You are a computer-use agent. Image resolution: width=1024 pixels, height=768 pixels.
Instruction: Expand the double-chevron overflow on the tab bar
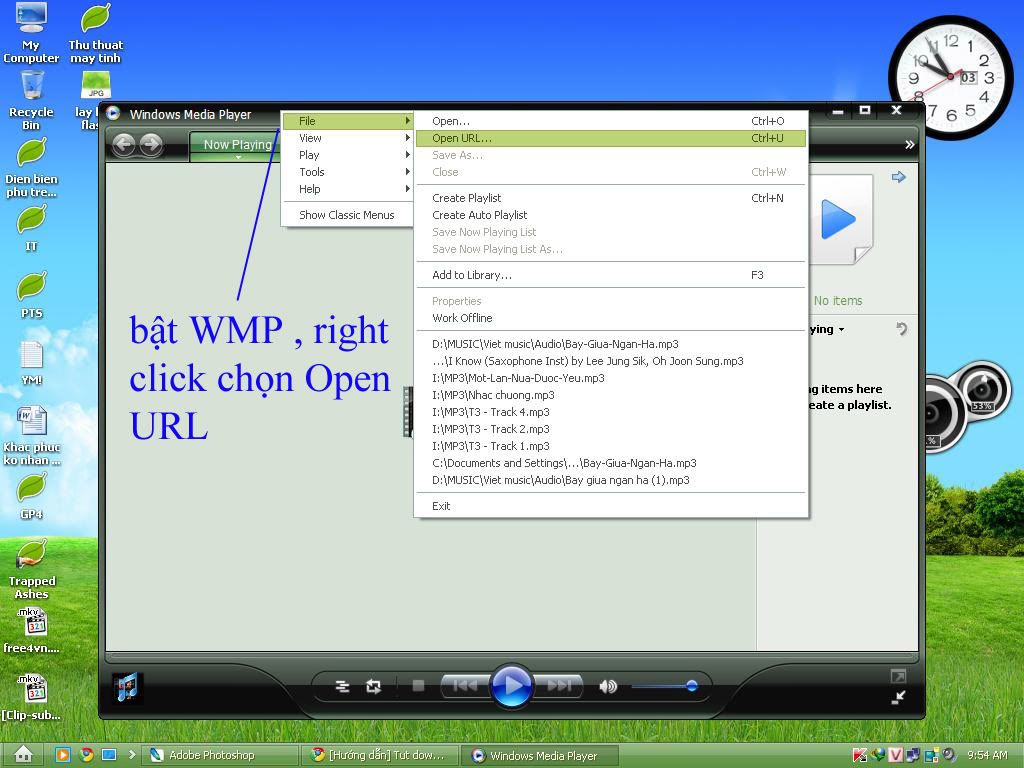pos(909,145)
